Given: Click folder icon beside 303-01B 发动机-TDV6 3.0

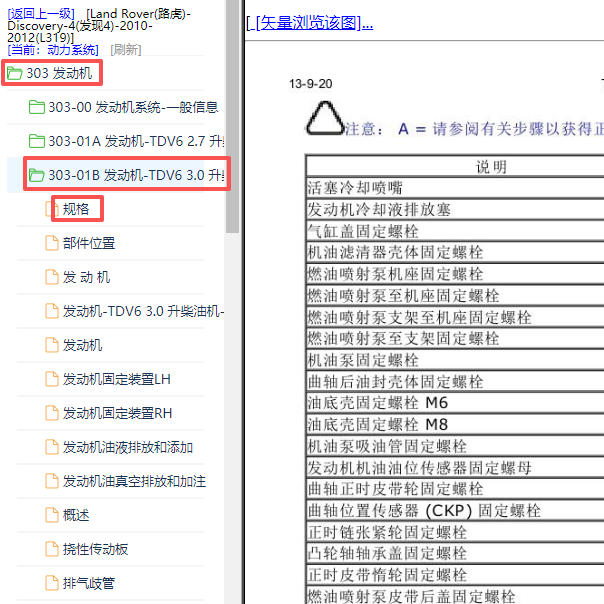Looking at the screenshot, I should [x=37, y=175].
